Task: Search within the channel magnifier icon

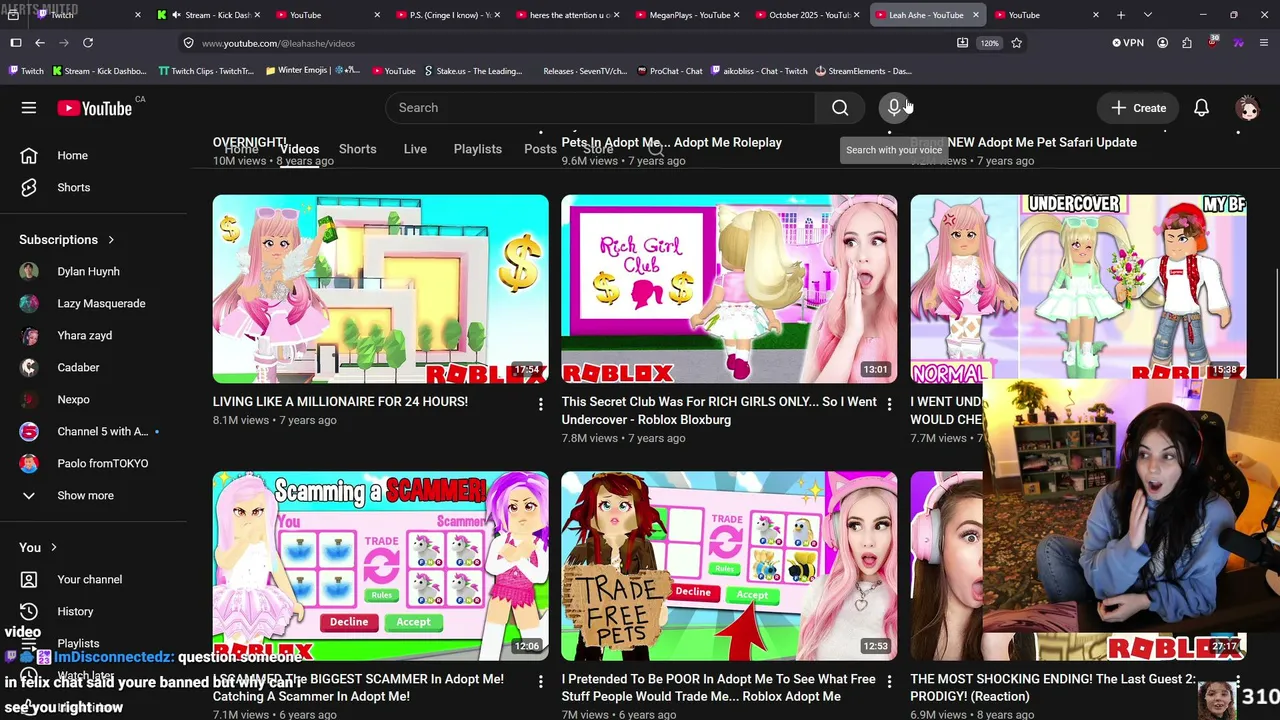Action: [656, 149]
